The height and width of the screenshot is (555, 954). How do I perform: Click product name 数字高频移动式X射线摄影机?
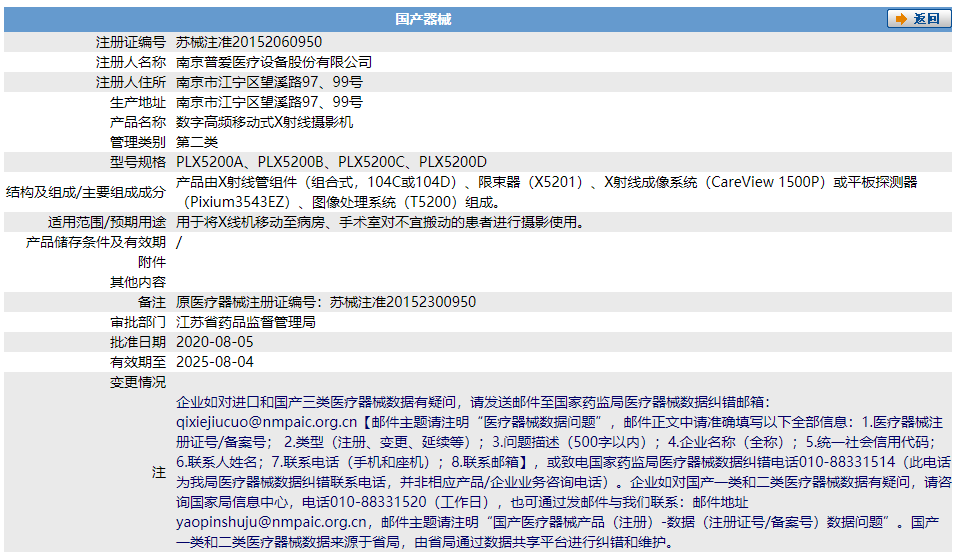tap(264, 122)
